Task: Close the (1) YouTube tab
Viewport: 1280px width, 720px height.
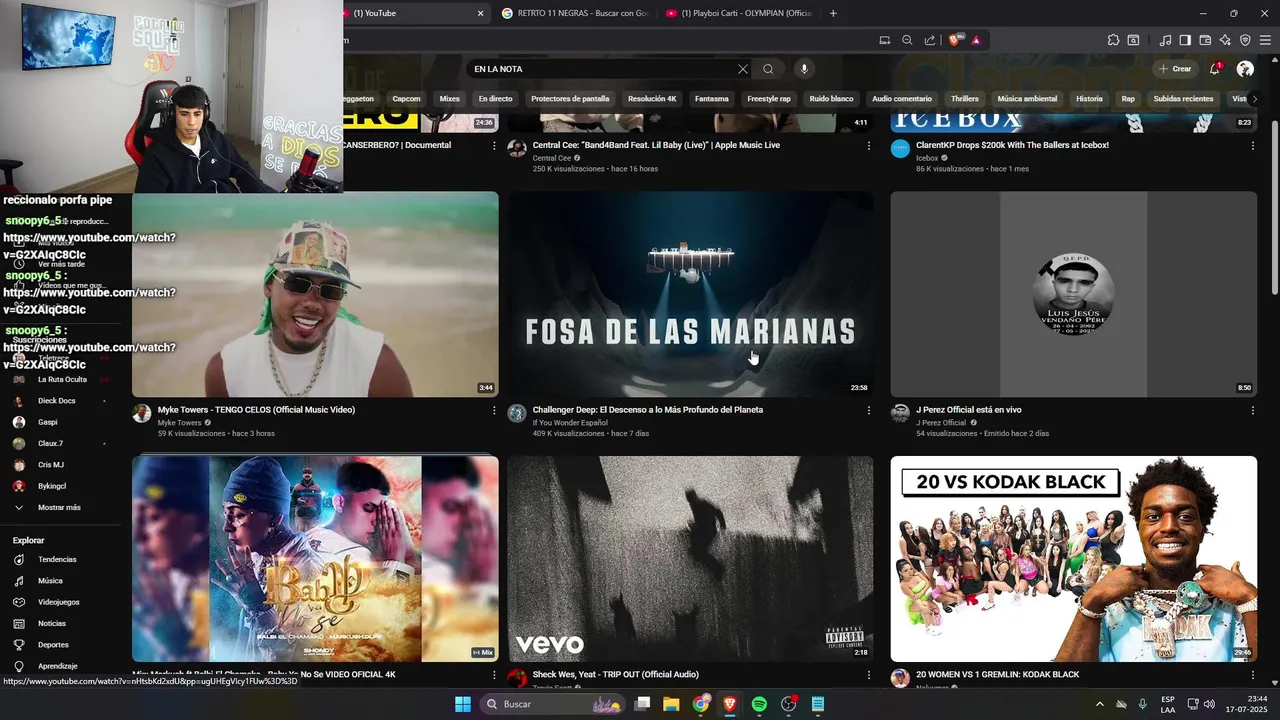Action: pos(480,13)
